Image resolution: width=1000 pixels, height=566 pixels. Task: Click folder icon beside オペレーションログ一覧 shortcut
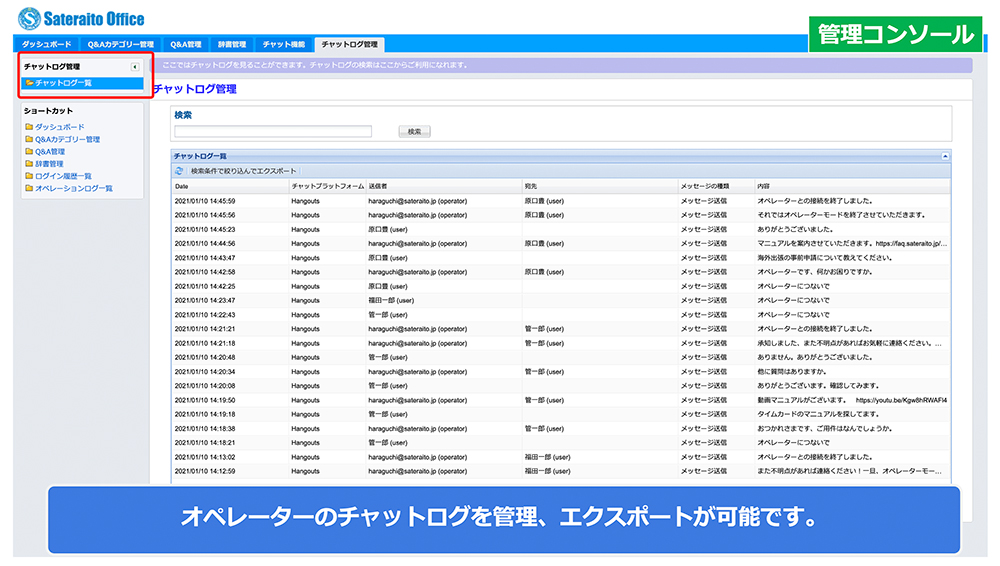[29, 188]
